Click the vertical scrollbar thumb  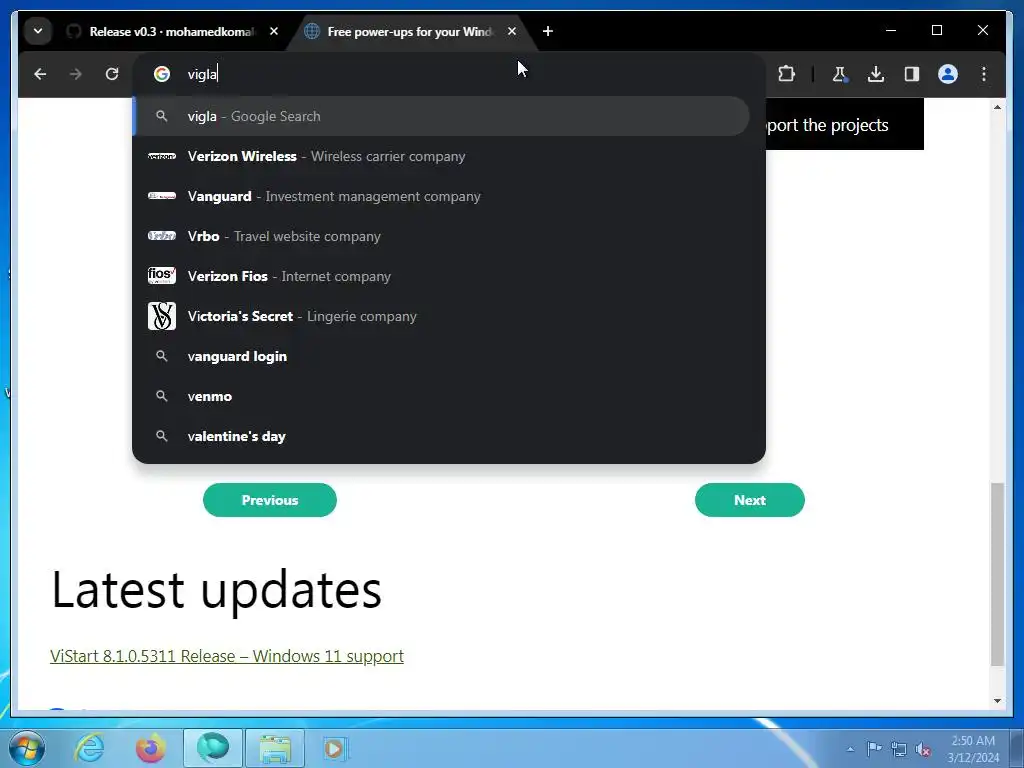tap(997, 574)
